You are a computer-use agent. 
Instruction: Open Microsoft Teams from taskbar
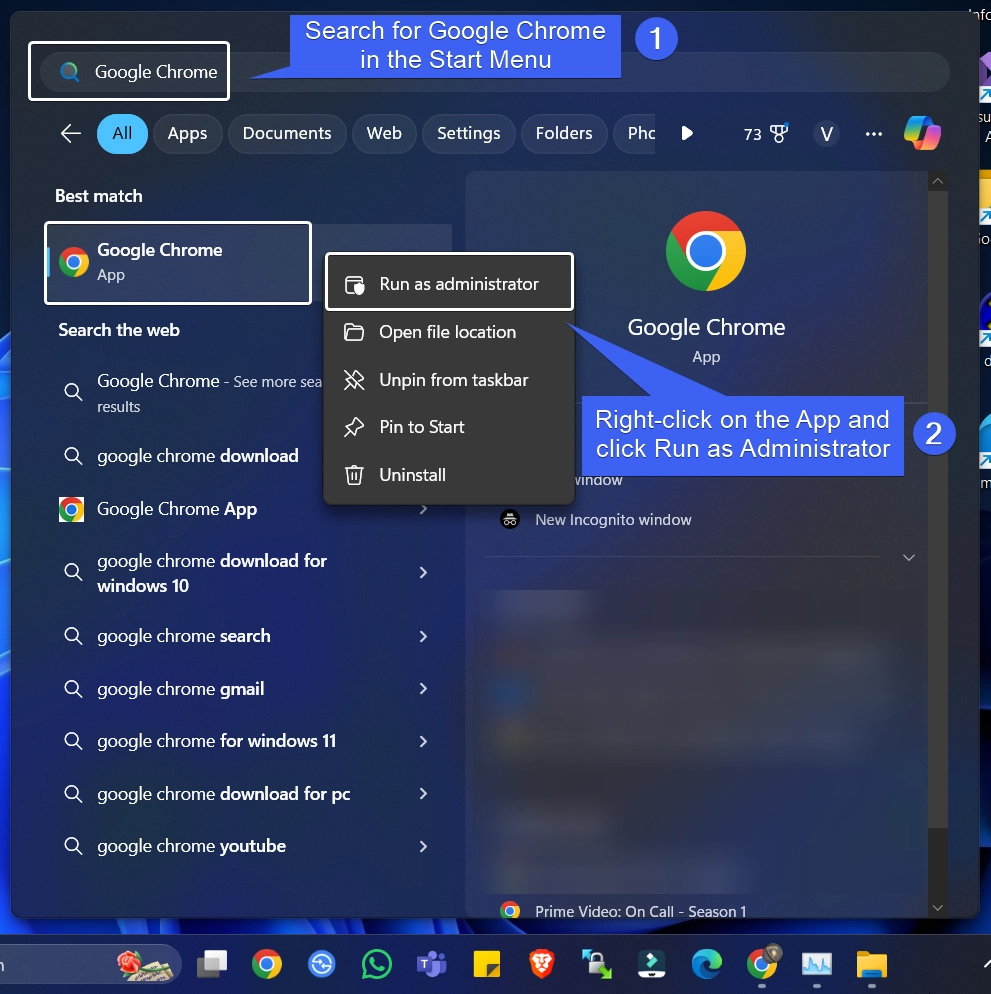(432, 964)
